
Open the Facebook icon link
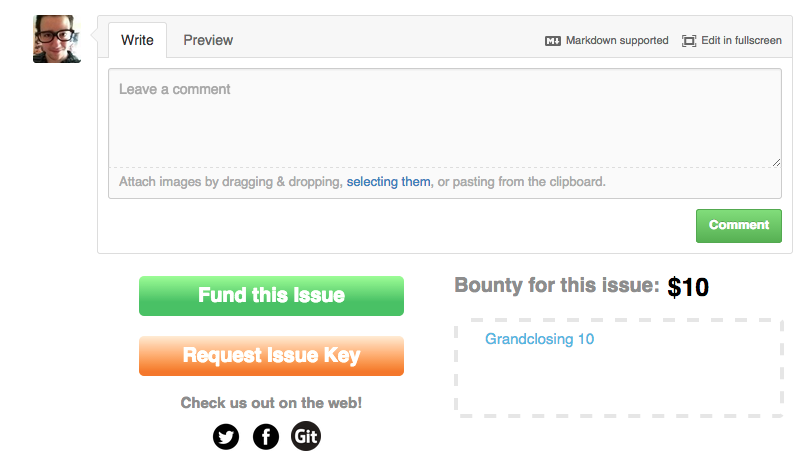(x=266, y=437)
